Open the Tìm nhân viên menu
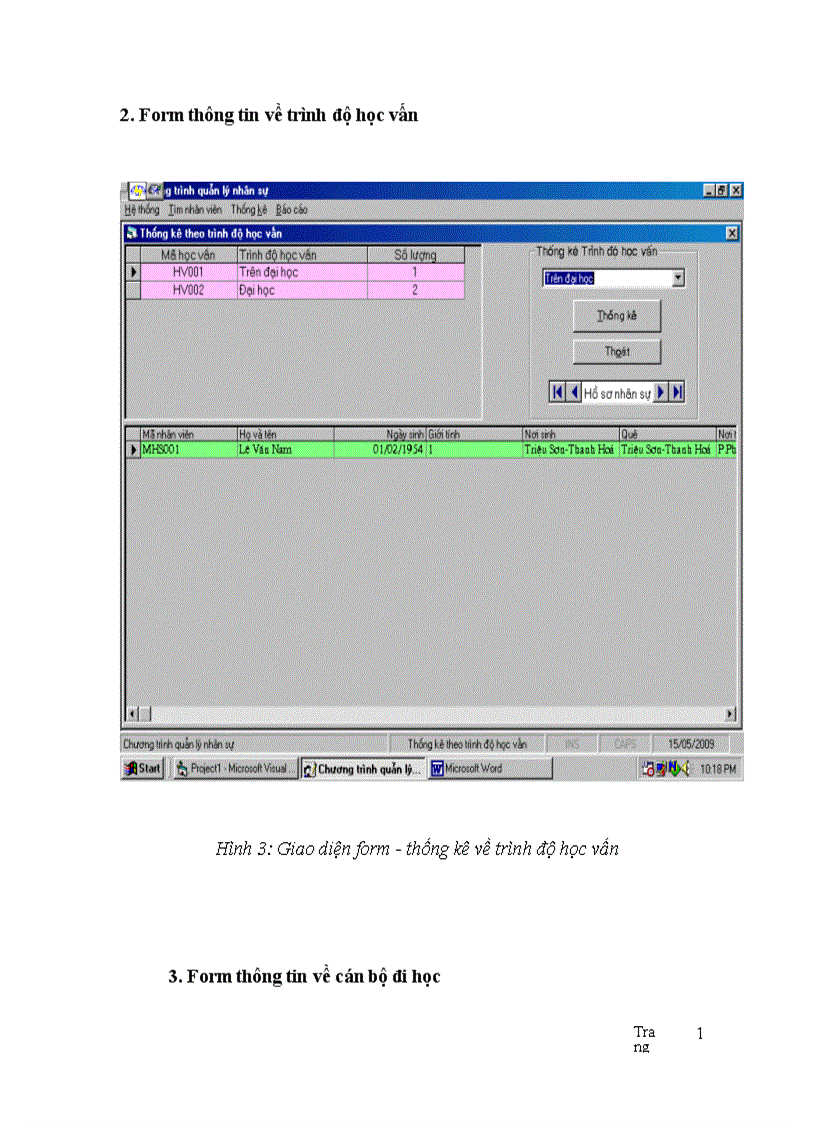The image size is (816, 1123). tap(195, 210)
